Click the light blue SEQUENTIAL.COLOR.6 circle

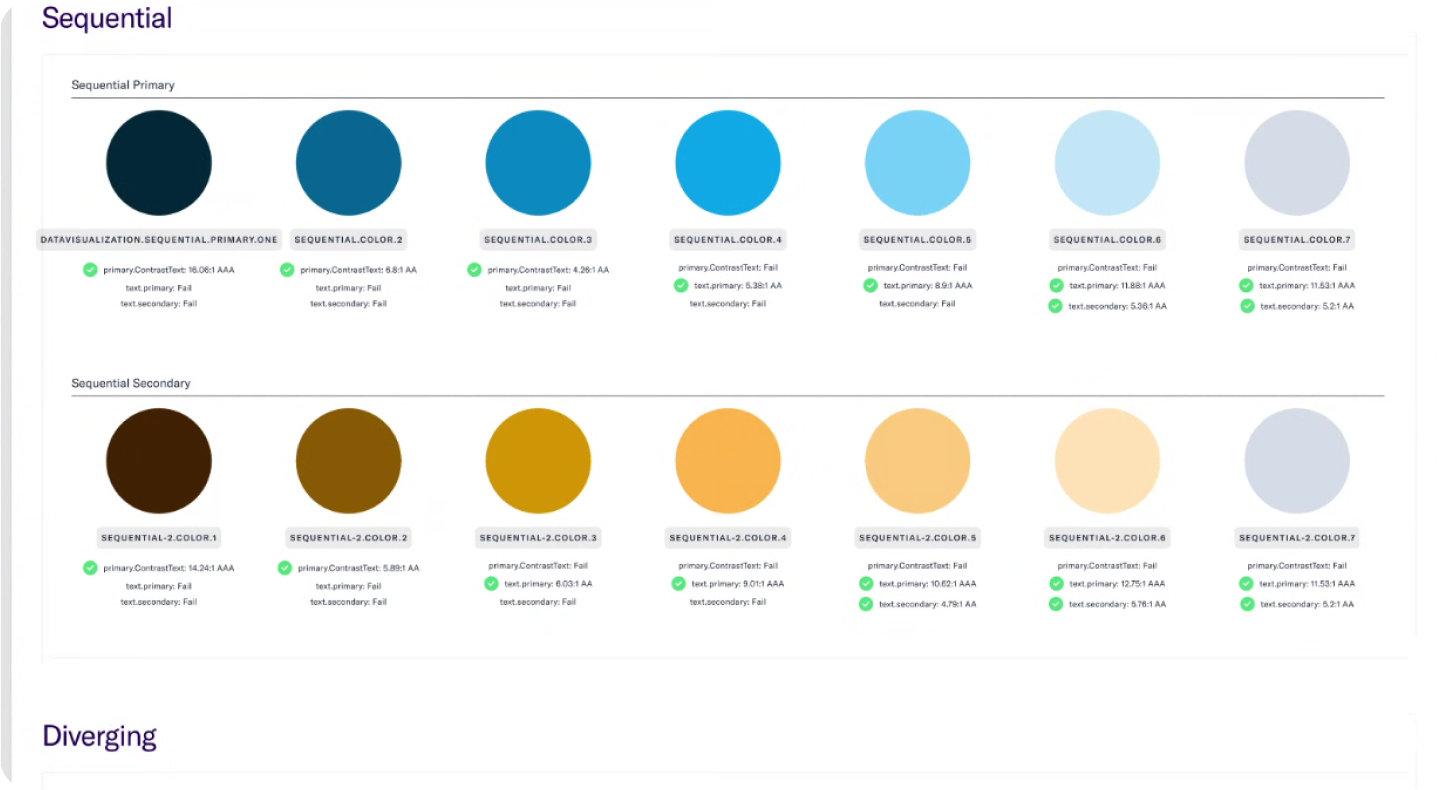coord(1107,162)
